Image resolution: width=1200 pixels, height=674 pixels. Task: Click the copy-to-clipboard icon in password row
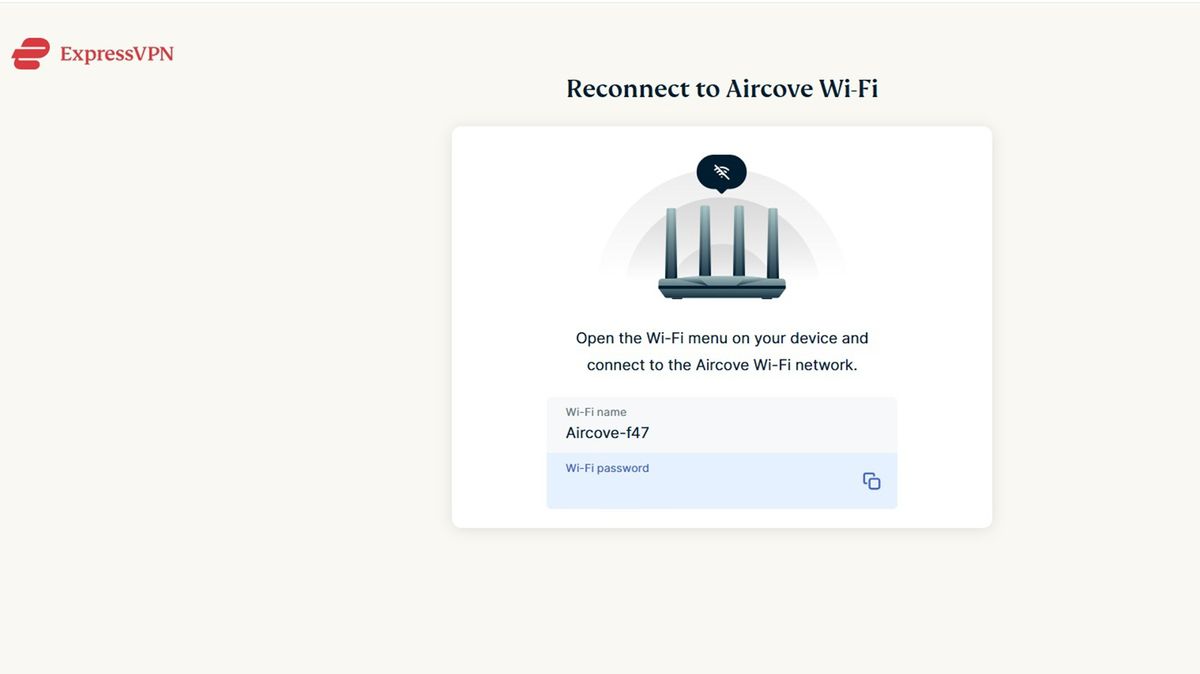point(871,480)
